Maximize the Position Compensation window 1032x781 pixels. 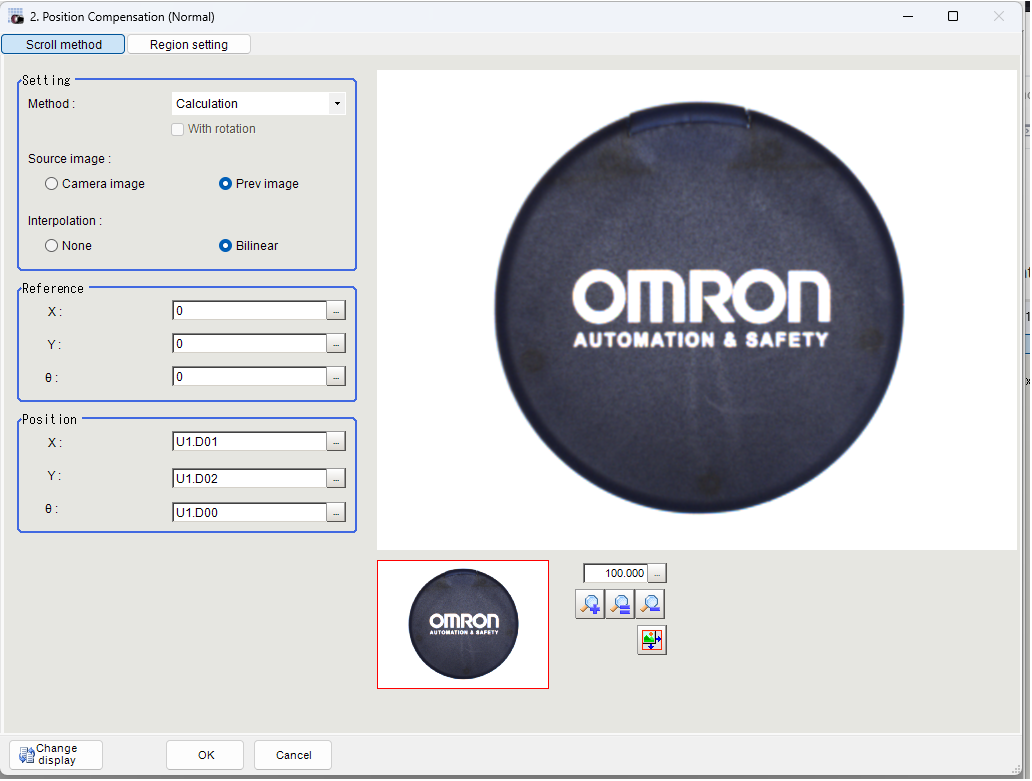click(x=952, y=16)
